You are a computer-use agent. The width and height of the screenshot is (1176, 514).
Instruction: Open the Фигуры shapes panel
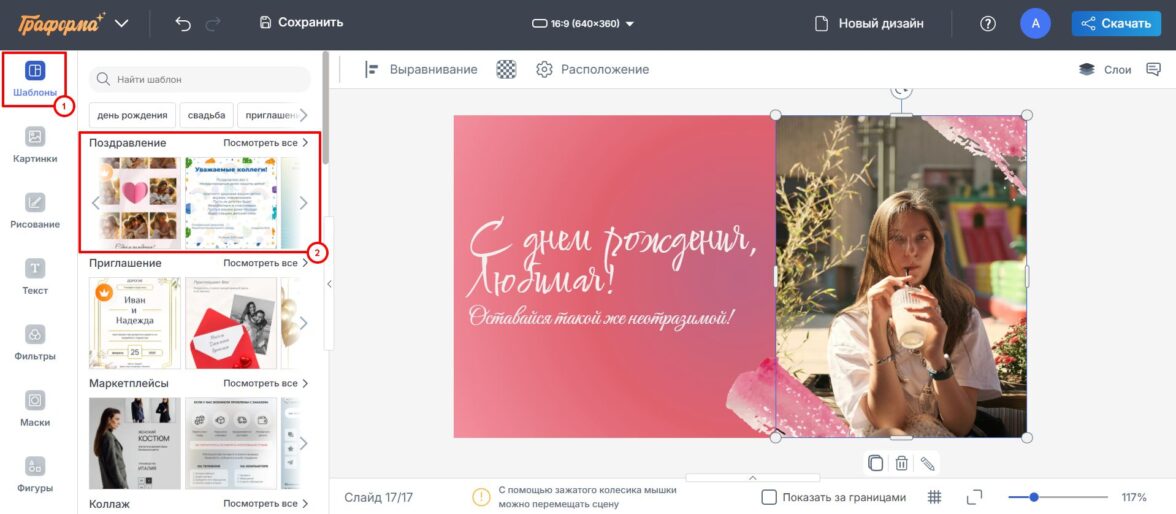click(x=34, y=475)
